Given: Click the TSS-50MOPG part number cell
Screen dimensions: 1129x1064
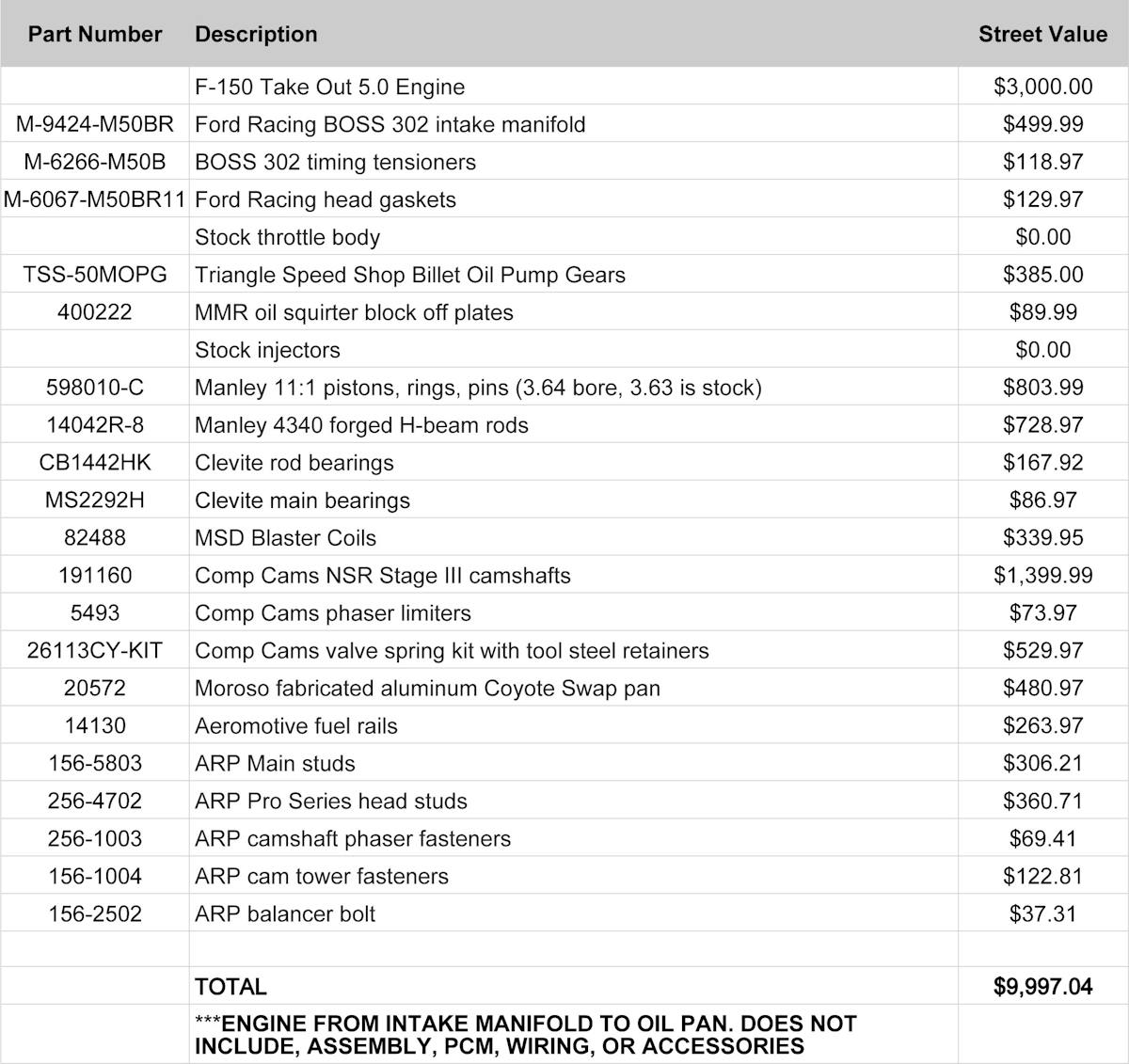Looking at the screenshot, I should (x=95, y=275).
